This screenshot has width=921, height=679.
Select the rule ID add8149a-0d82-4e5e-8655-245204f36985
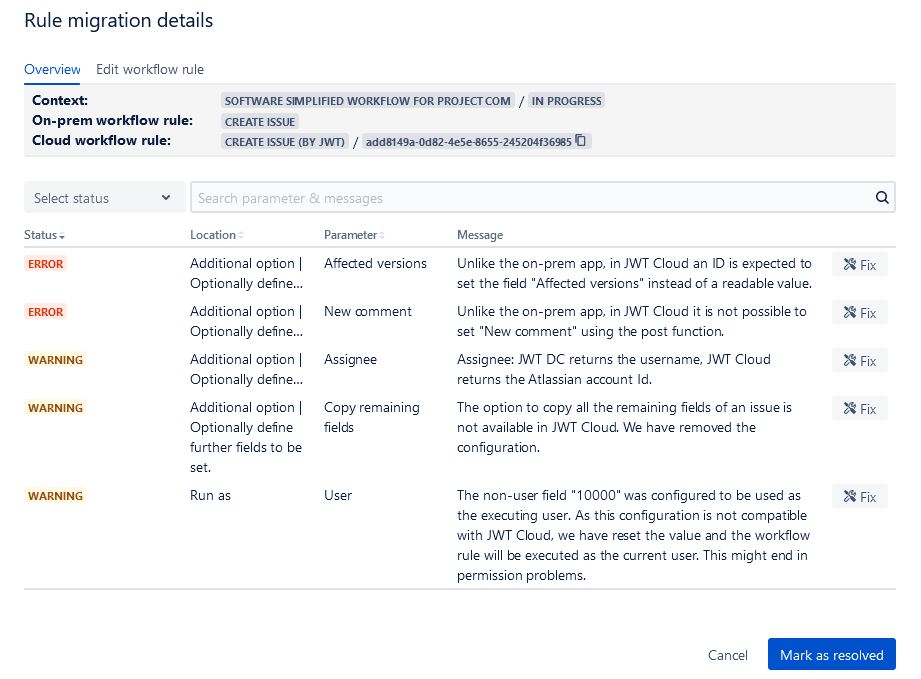point(468,142)
